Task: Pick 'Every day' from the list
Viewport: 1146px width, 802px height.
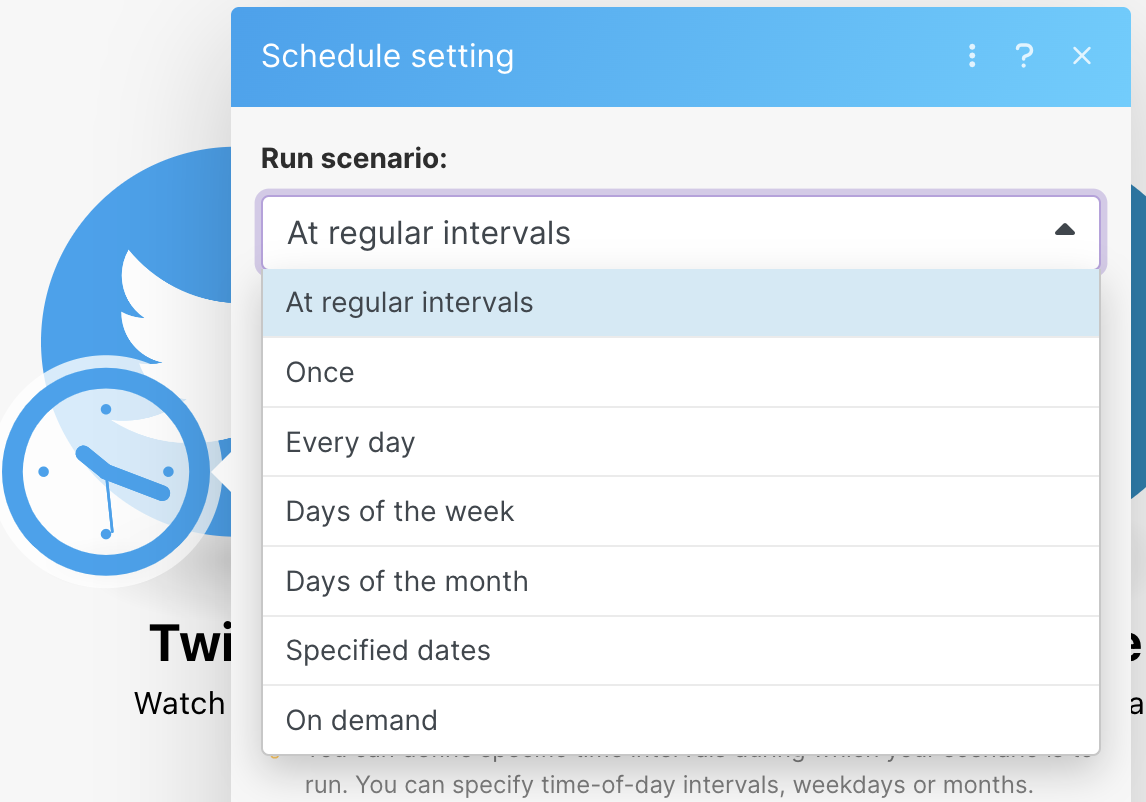Action: coord(350,442)
